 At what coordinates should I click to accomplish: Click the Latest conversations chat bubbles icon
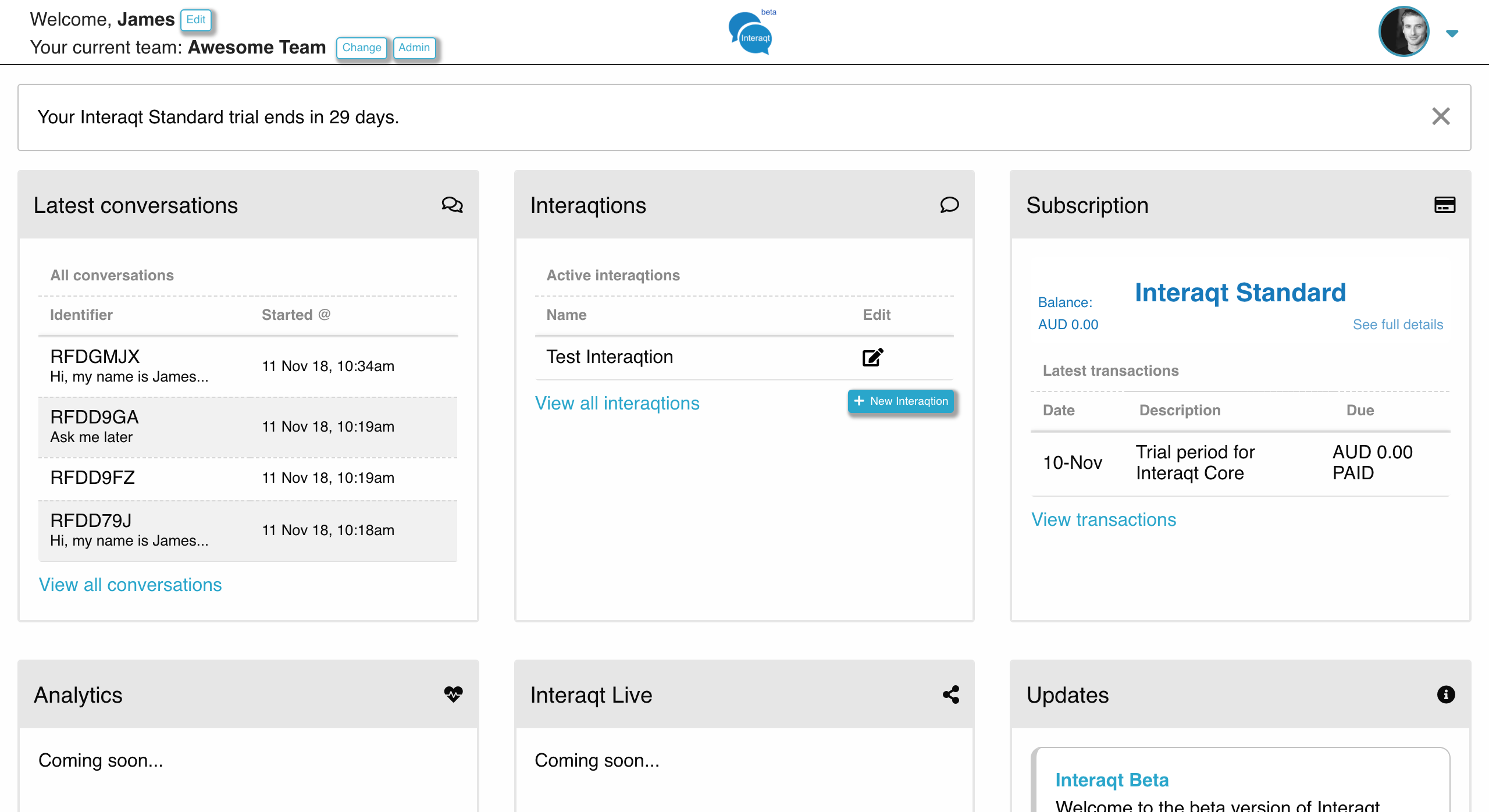(x=452, y=205)
